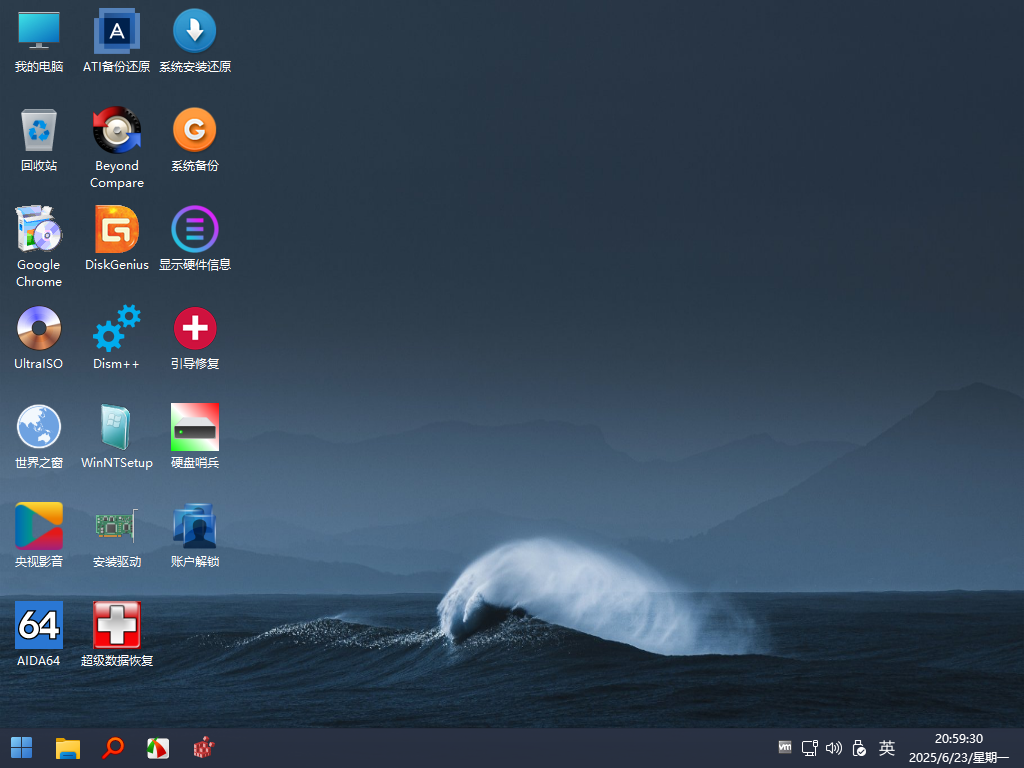Open File Explorer from the taskbar
Image resolution: width=1024 pixels, height=768 pixels.
tap(67, 747)
